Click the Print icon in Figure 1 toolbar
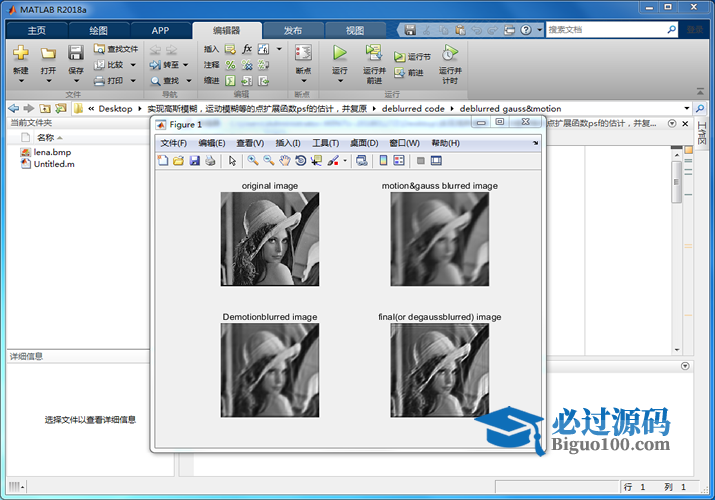 pyautogui.click(x=210, y=160)
